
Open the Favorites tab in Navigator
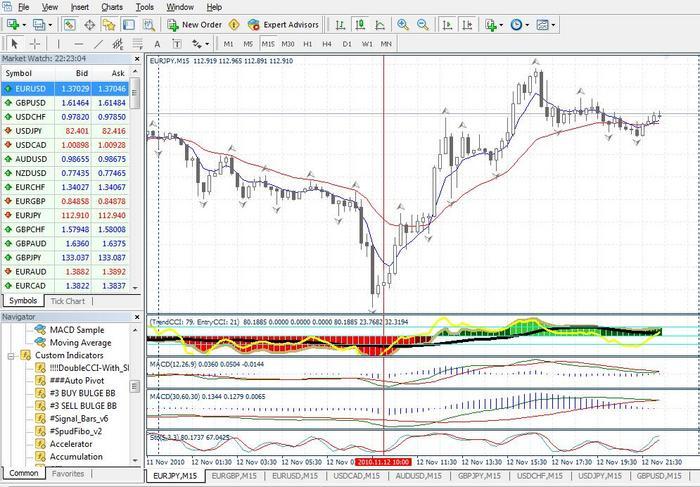[x=67, y=473]
